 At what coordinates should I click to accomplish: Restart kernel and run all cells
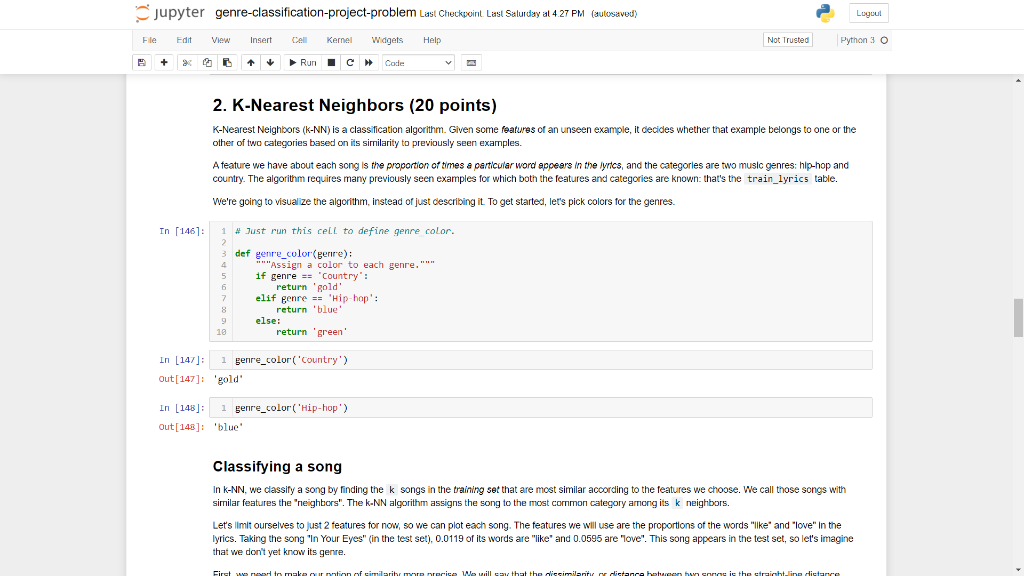pyautogui.click(x=369, y=62)
